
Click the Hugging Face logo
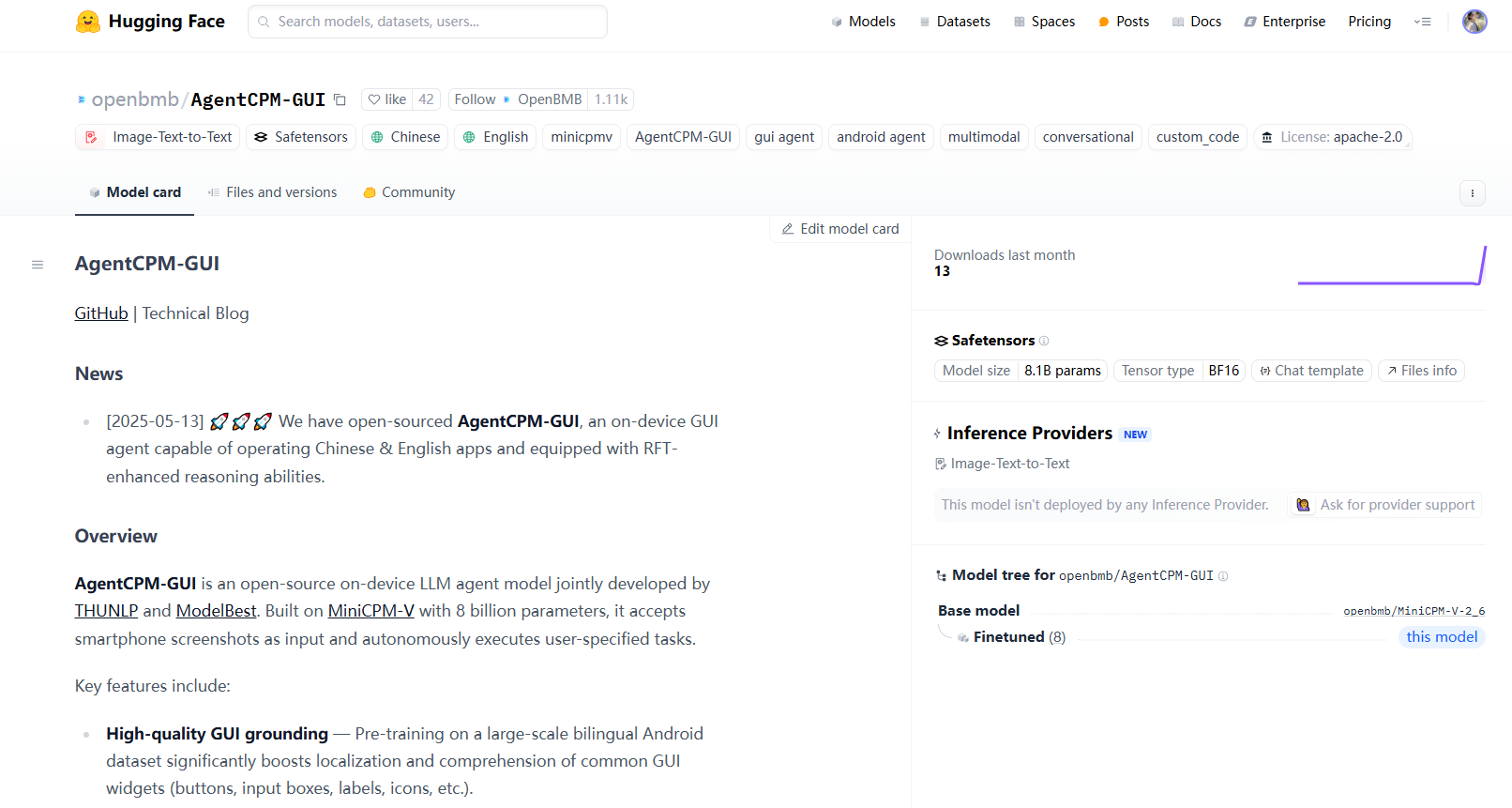pos(150,21)
